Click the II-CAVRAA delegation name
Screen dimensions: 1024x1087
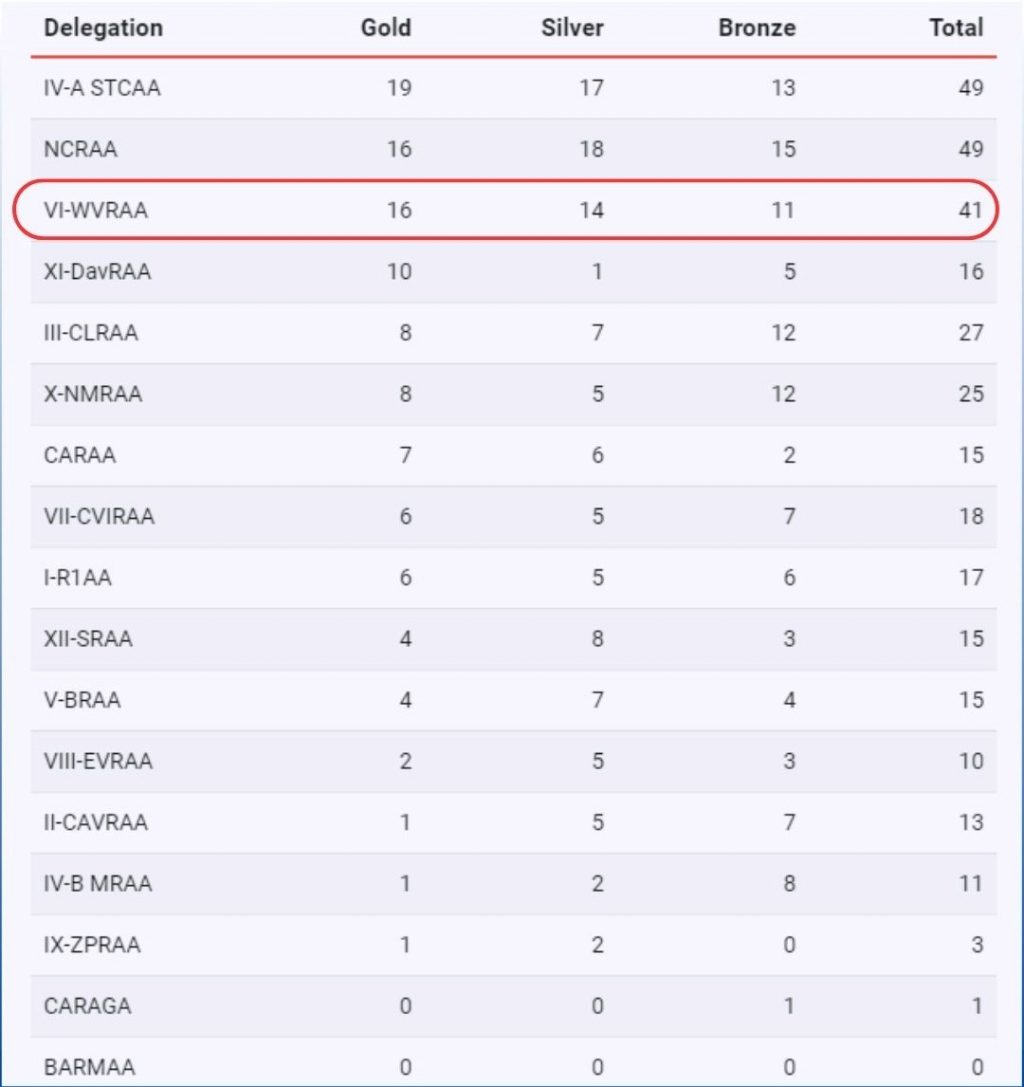[x=96, y=822]
